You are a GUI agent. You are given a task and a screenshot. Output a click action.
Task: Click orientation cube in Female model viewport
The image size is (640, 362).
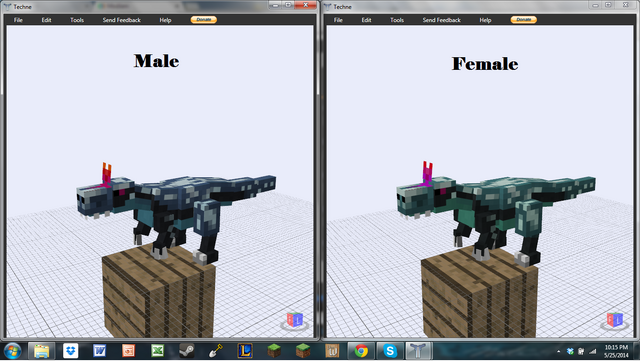pyautogui.click(x=614, y=320)
